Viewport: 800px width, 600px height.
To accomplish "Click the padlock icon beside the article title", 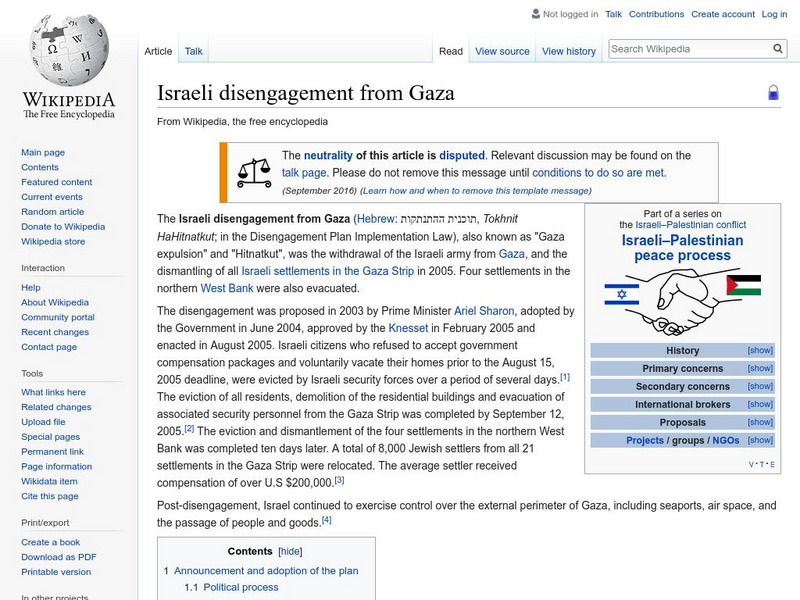I will click(773, 91).
